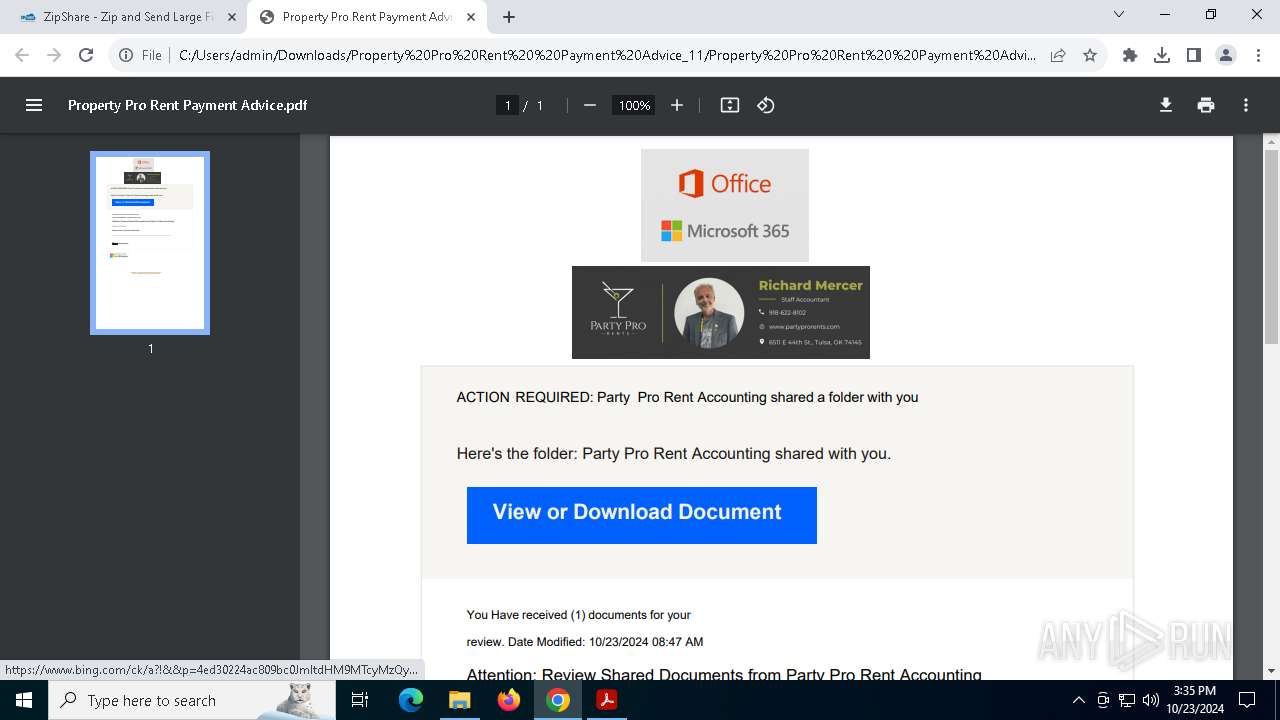1280x720 pixels.
Task: Go forward in browser history
Action: pyautogui.click(x=54, y=55)
